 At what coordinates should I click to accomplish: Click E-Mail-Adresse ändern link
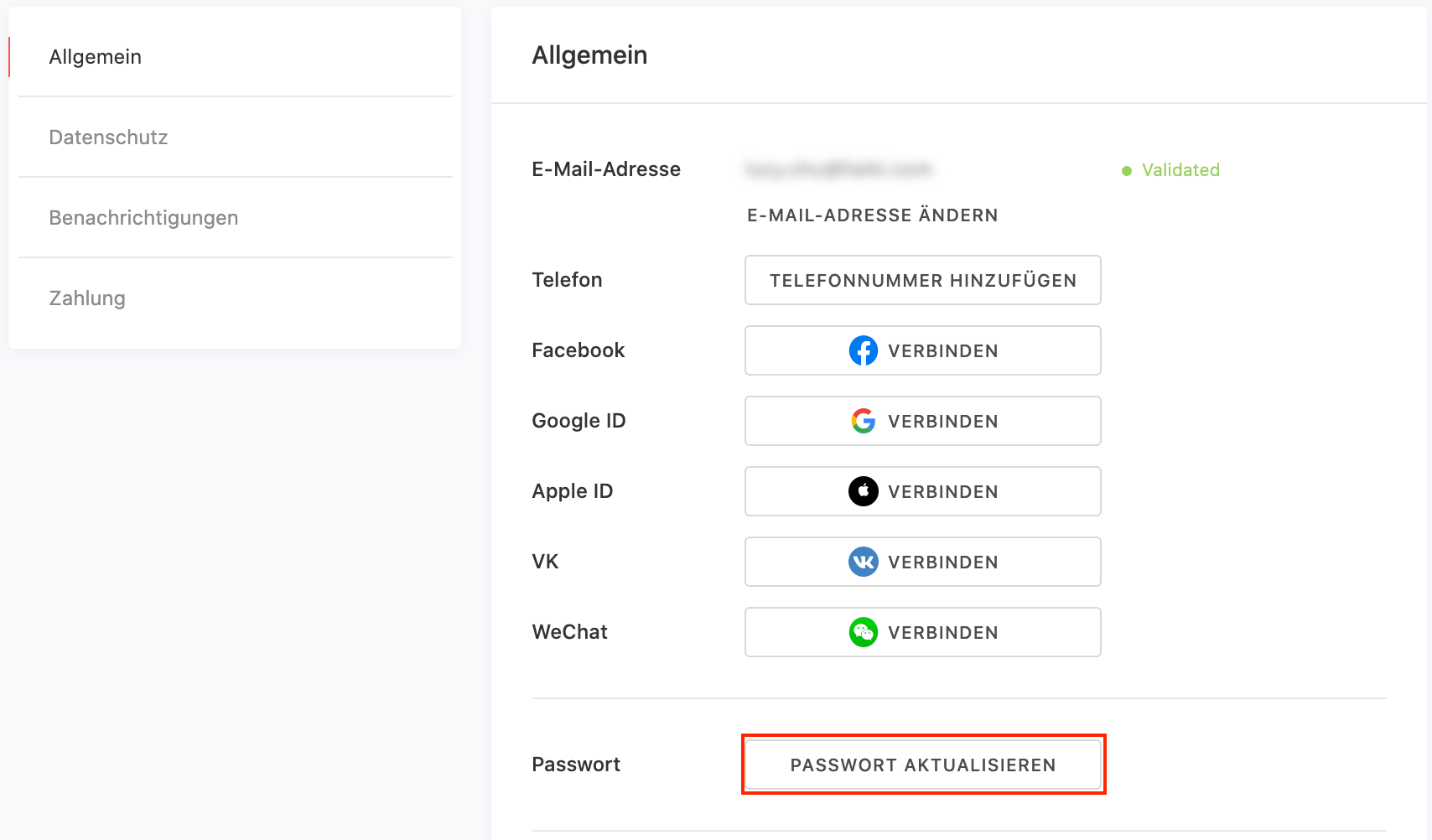coord(872,215)
